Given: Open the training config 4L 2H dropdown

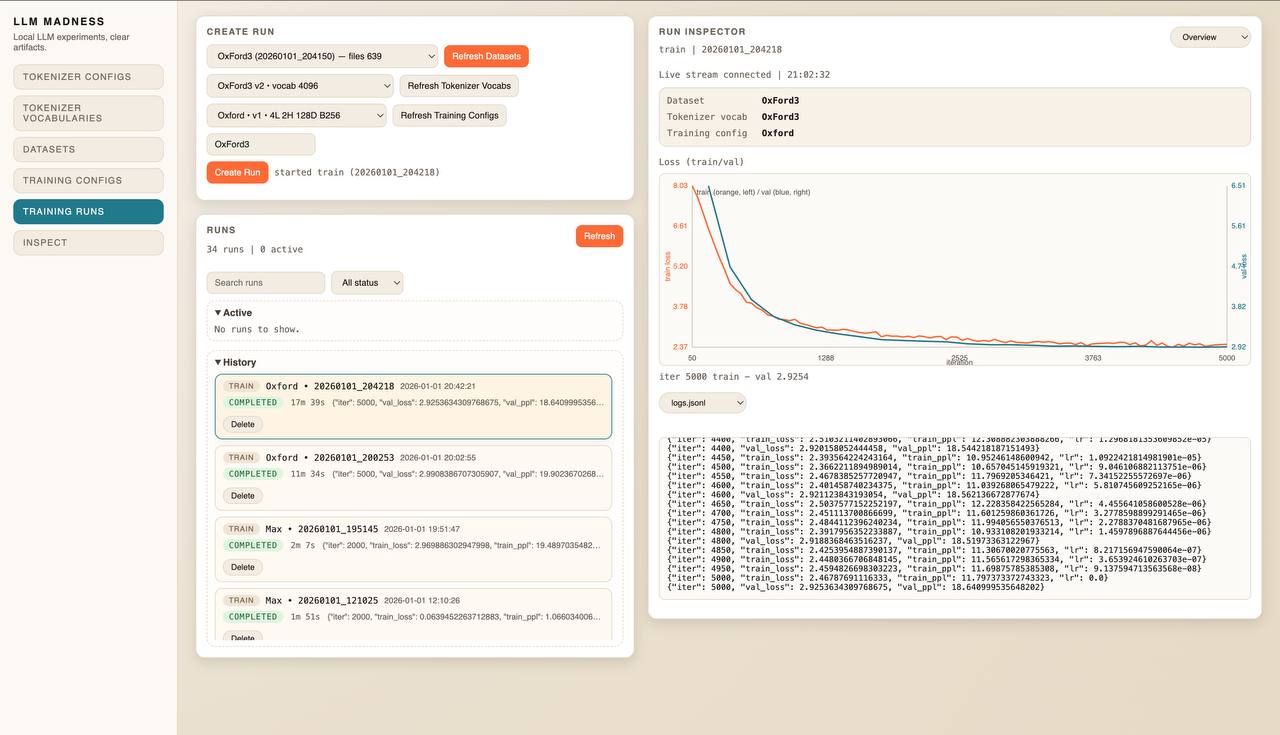Looking at the screenshot, I should (x=296, y=116).
